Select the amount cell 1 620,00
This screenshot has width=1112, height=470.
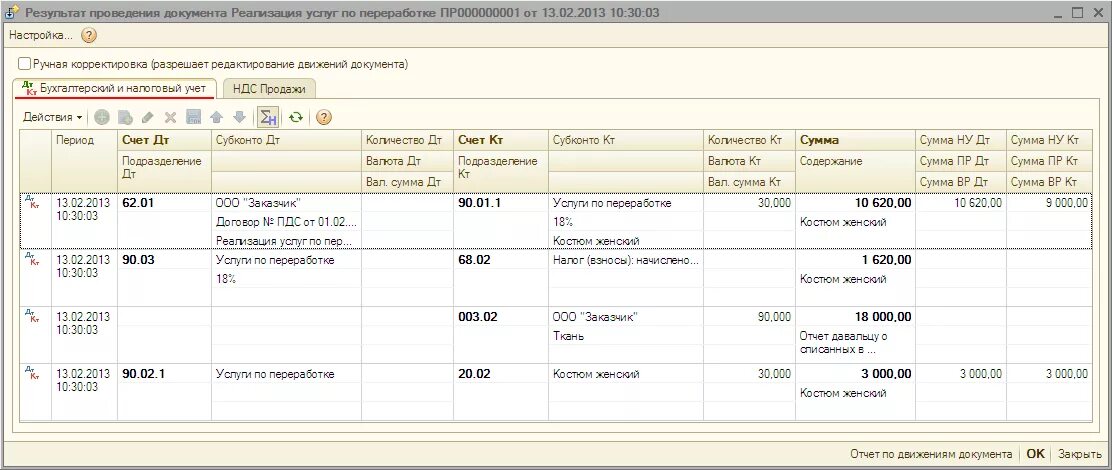tap(855, 259)
